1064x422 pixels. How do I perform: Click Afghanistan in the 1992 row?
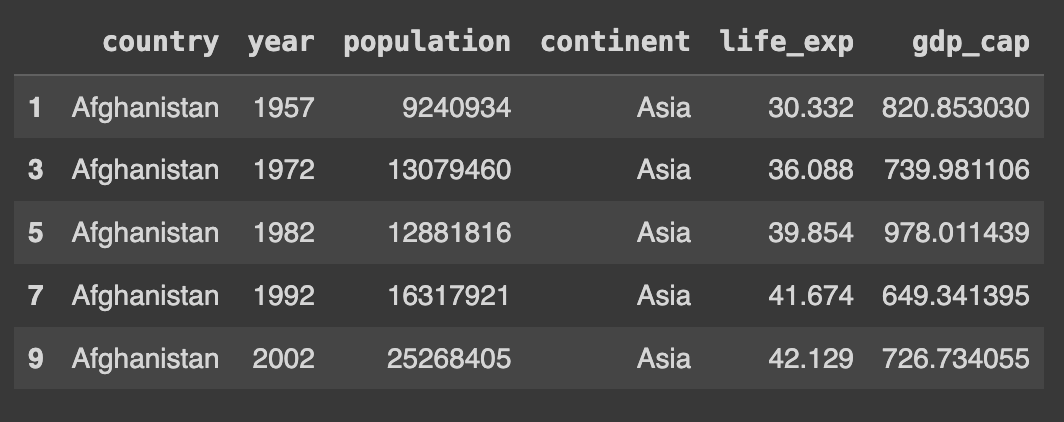(145, 296)
